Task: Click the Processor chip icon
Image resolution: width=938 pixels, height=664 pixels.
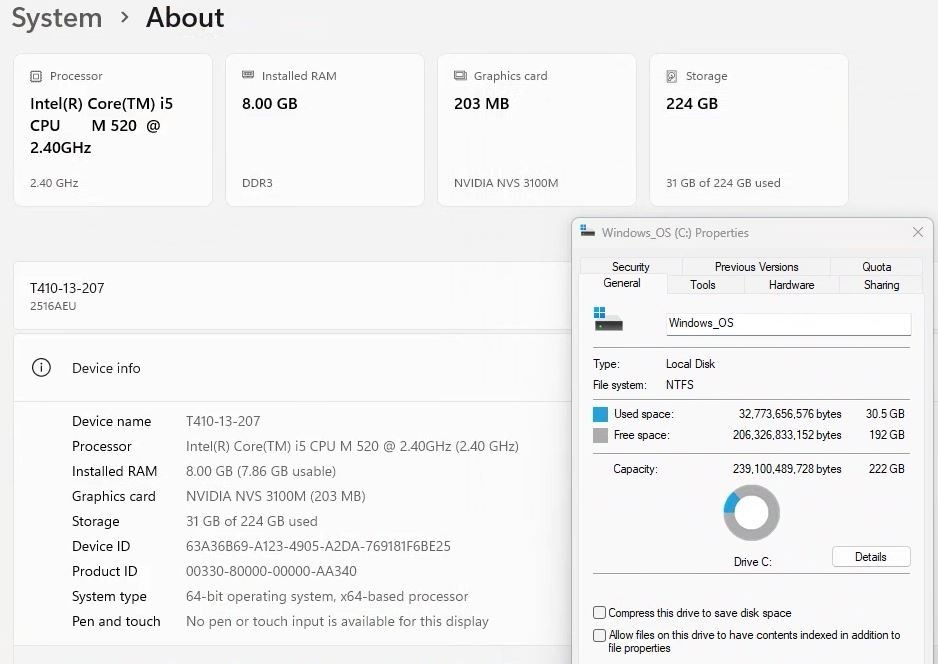Action: point(36,76)
